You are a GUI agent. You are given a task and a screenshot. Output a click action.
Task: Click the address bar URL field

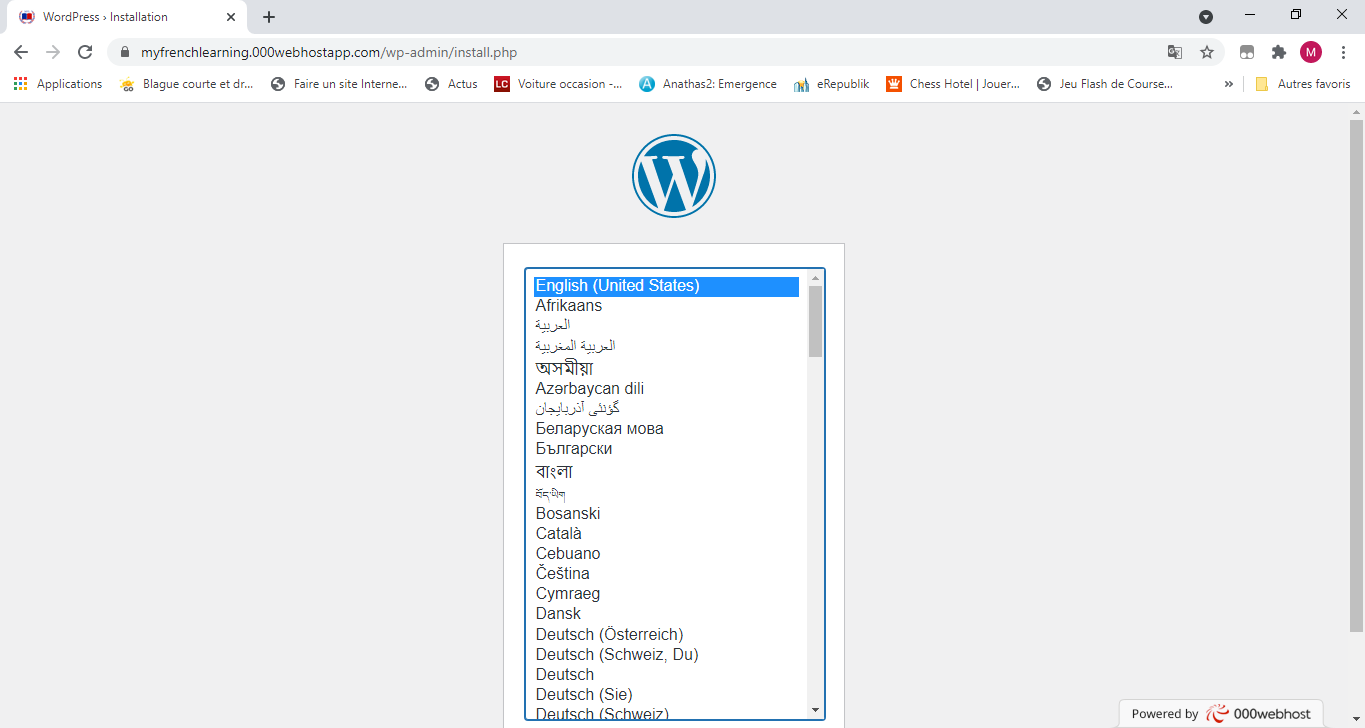(640, 52)
